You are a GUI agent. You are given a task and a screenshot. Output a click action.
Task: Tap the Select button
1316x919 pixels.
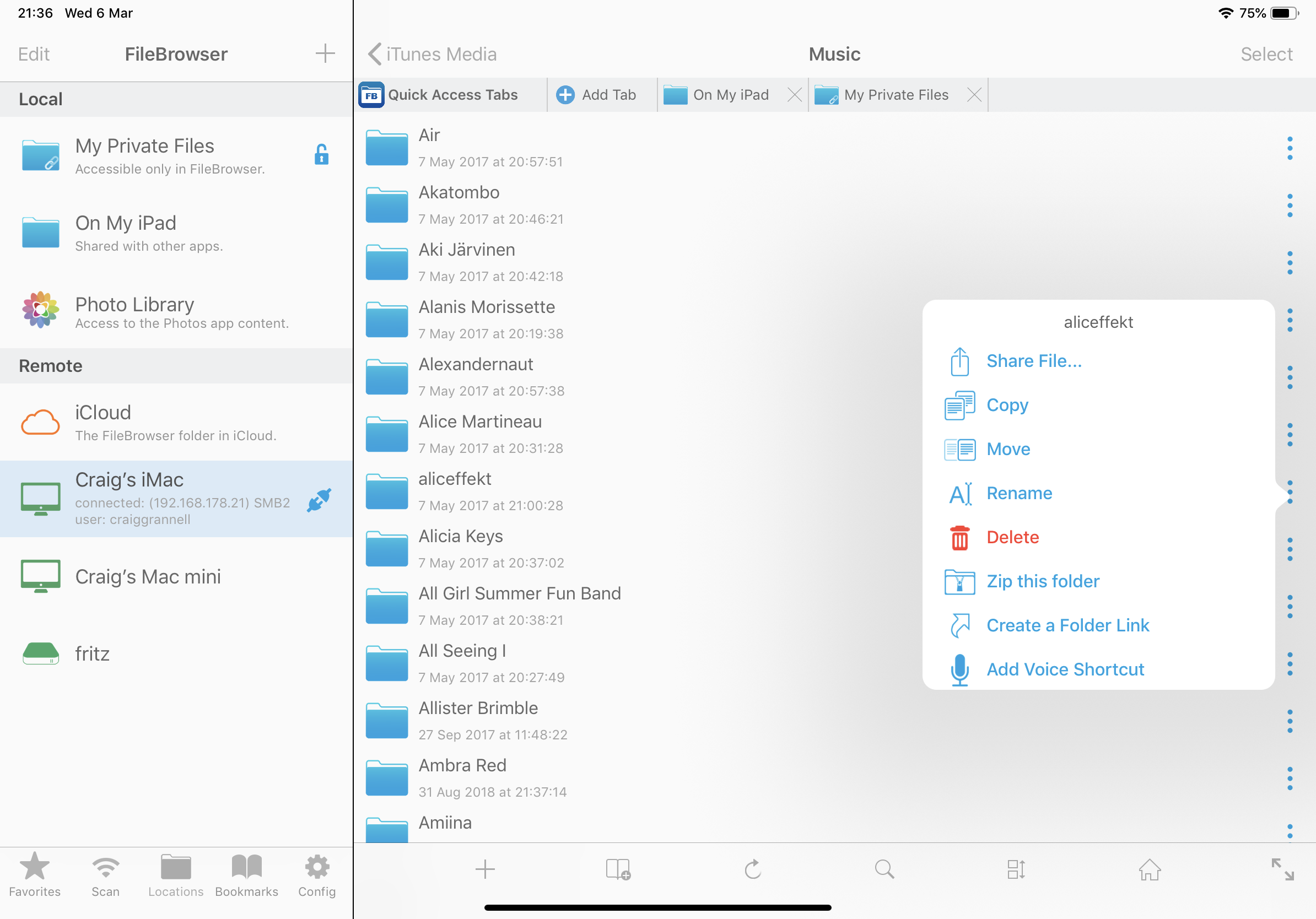(x=1266, y=54)
